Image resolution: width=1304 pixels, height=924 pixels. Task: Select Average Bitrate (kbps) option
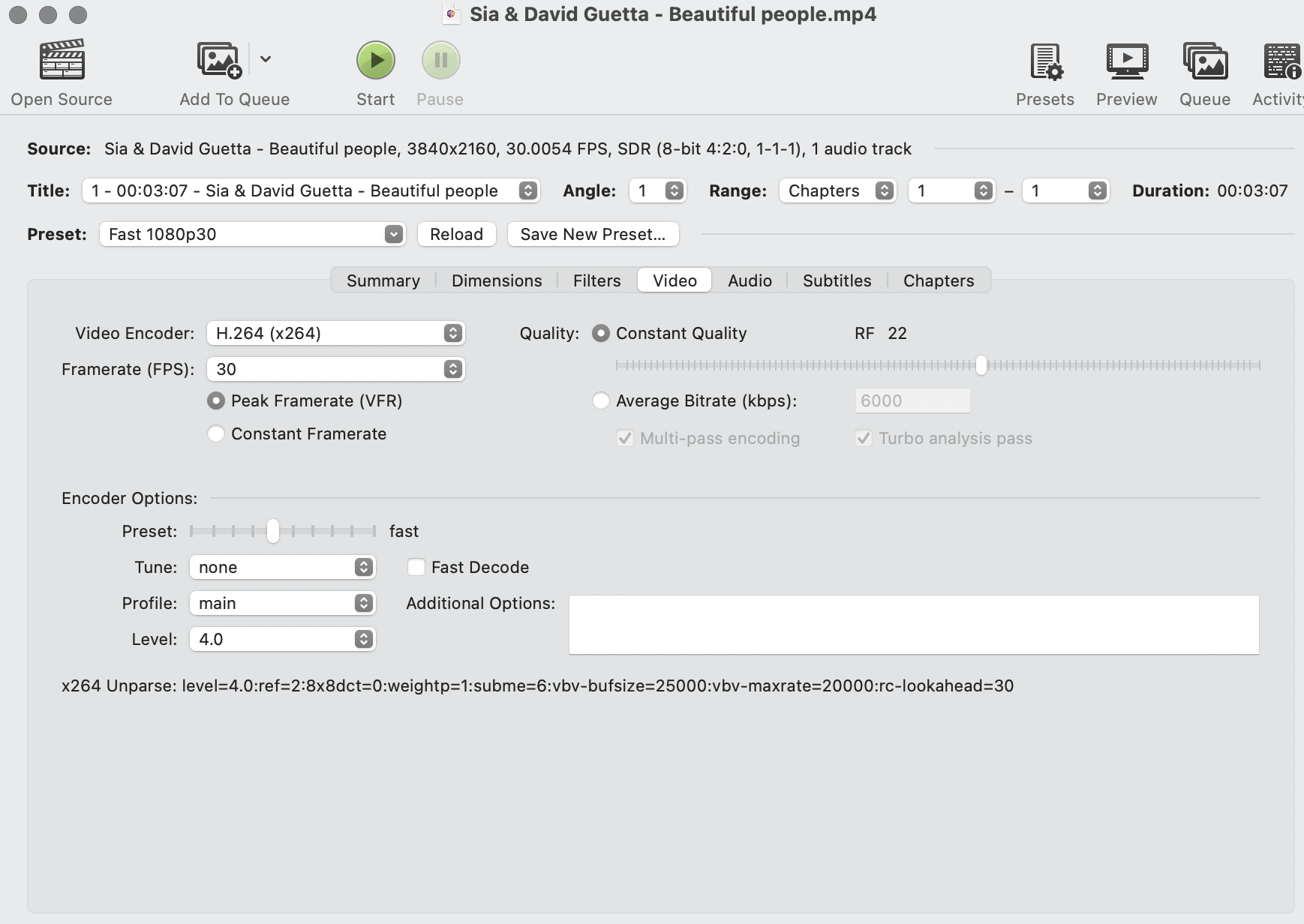(601, 400)
